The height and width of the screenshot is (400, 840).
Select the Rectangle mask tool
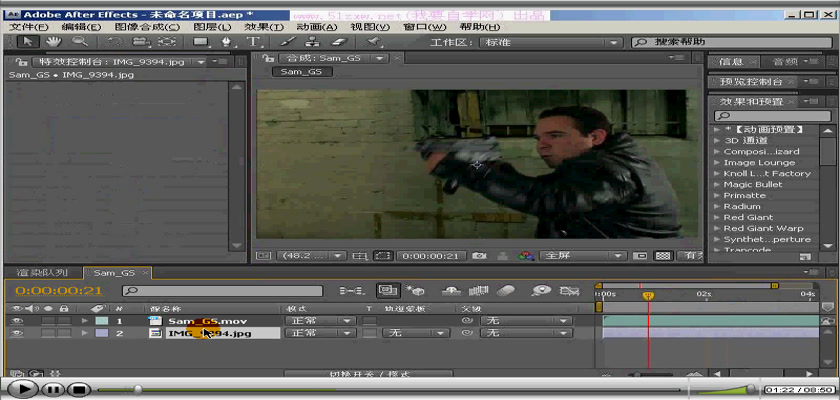point(201,42)
